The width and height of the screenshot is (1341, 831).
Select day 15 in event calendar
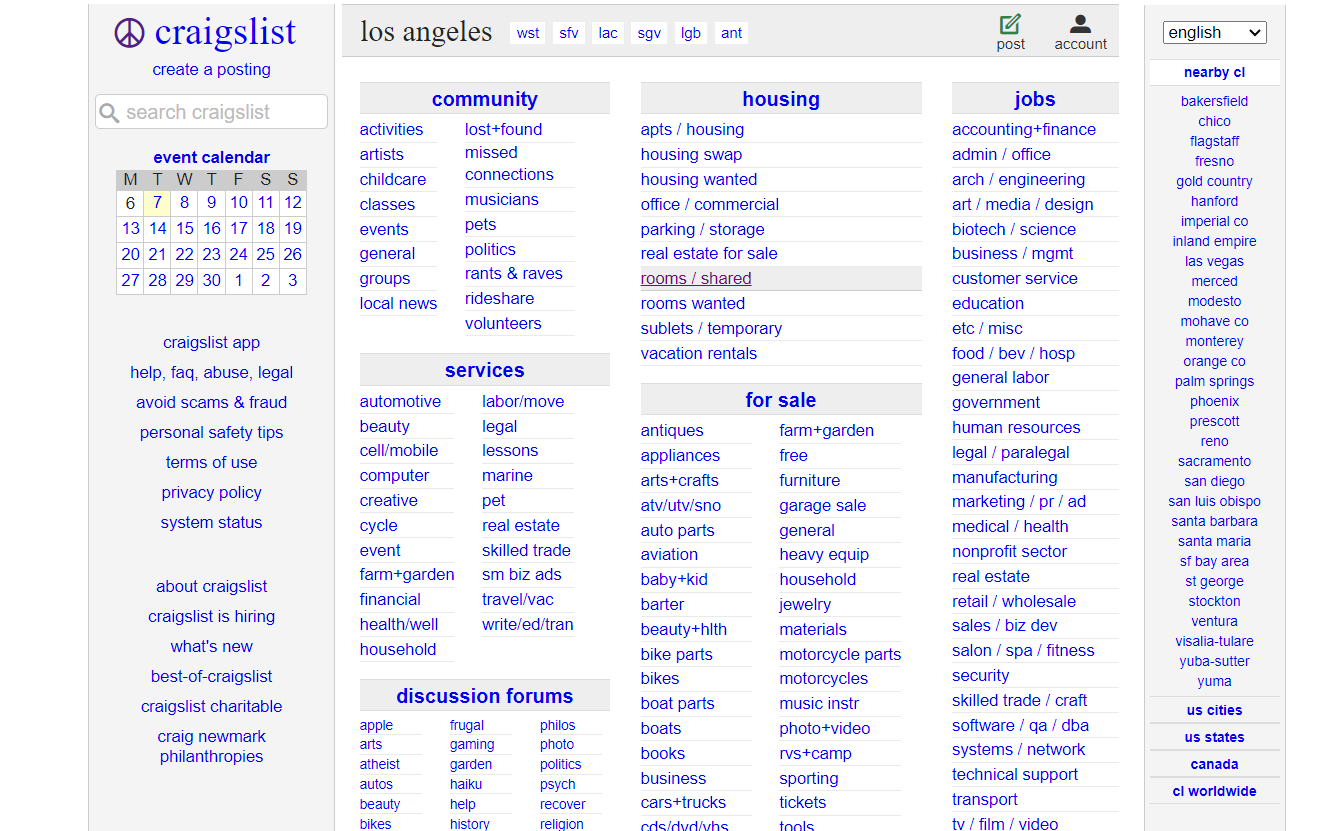coord(185,228)
